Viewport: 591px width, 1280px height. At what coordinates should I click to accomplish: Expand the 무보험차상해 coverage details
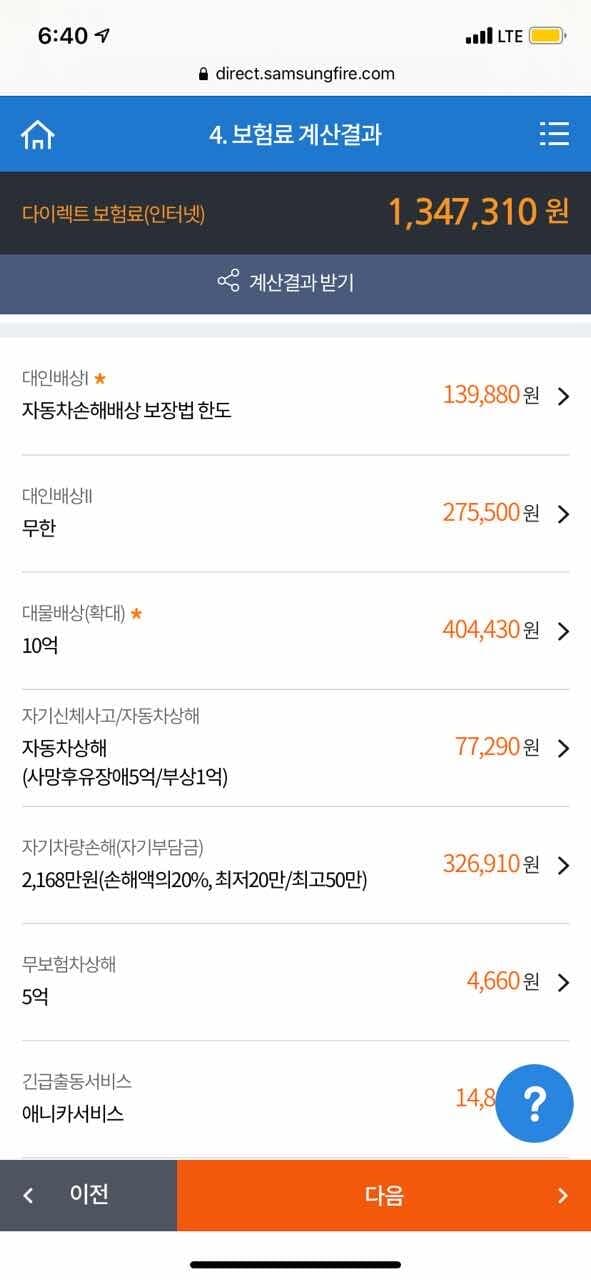pos(560,981)
